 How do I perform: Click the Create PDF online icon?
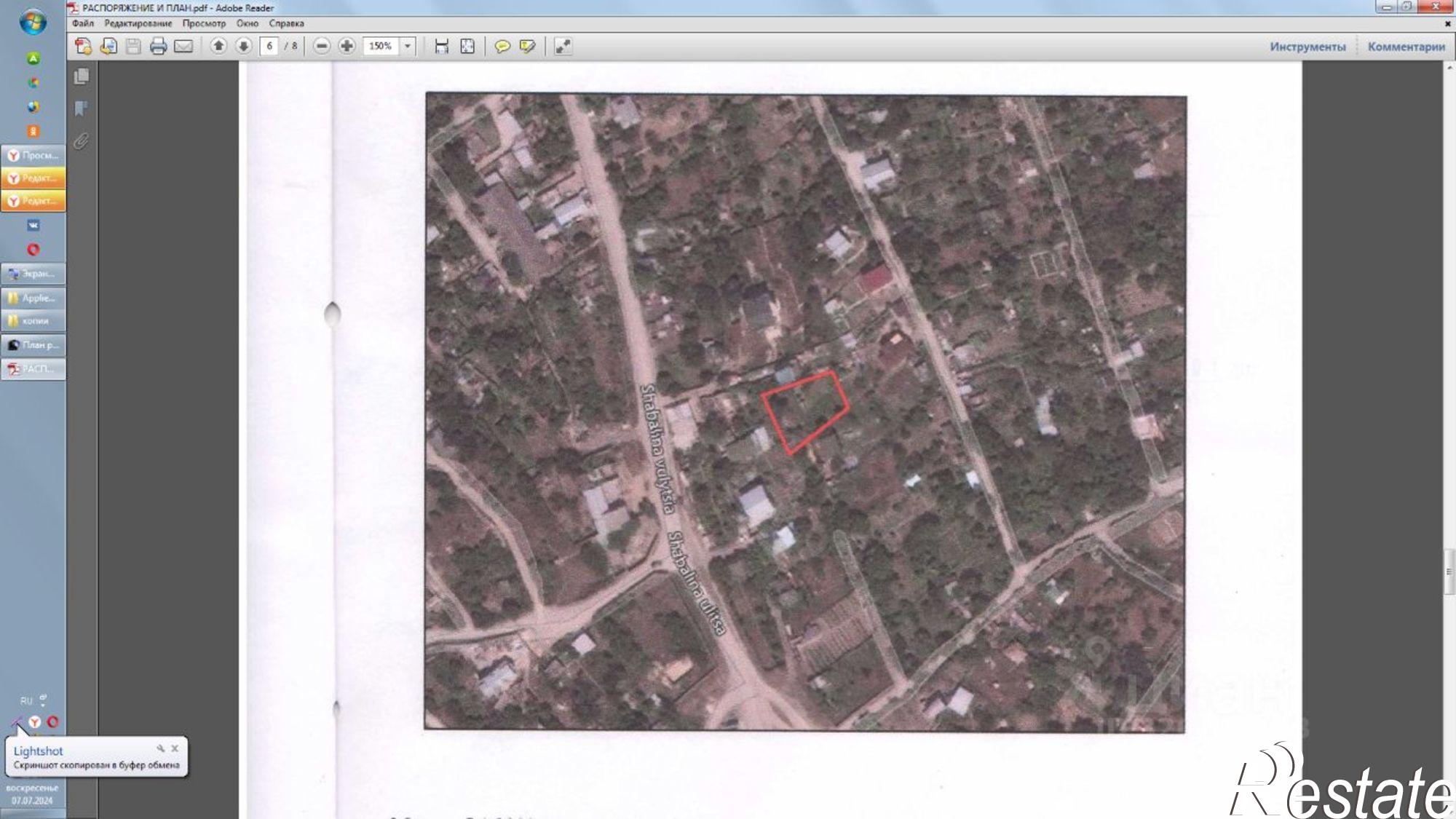coord(83,47)
